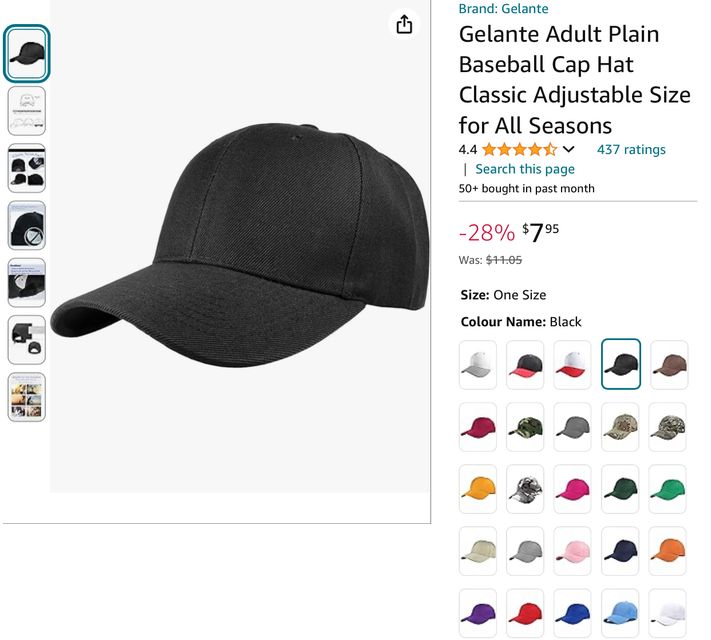Select the yellow cap colour swatch
This screenshot has height=640, width=711.
click(x=478, y=489)
